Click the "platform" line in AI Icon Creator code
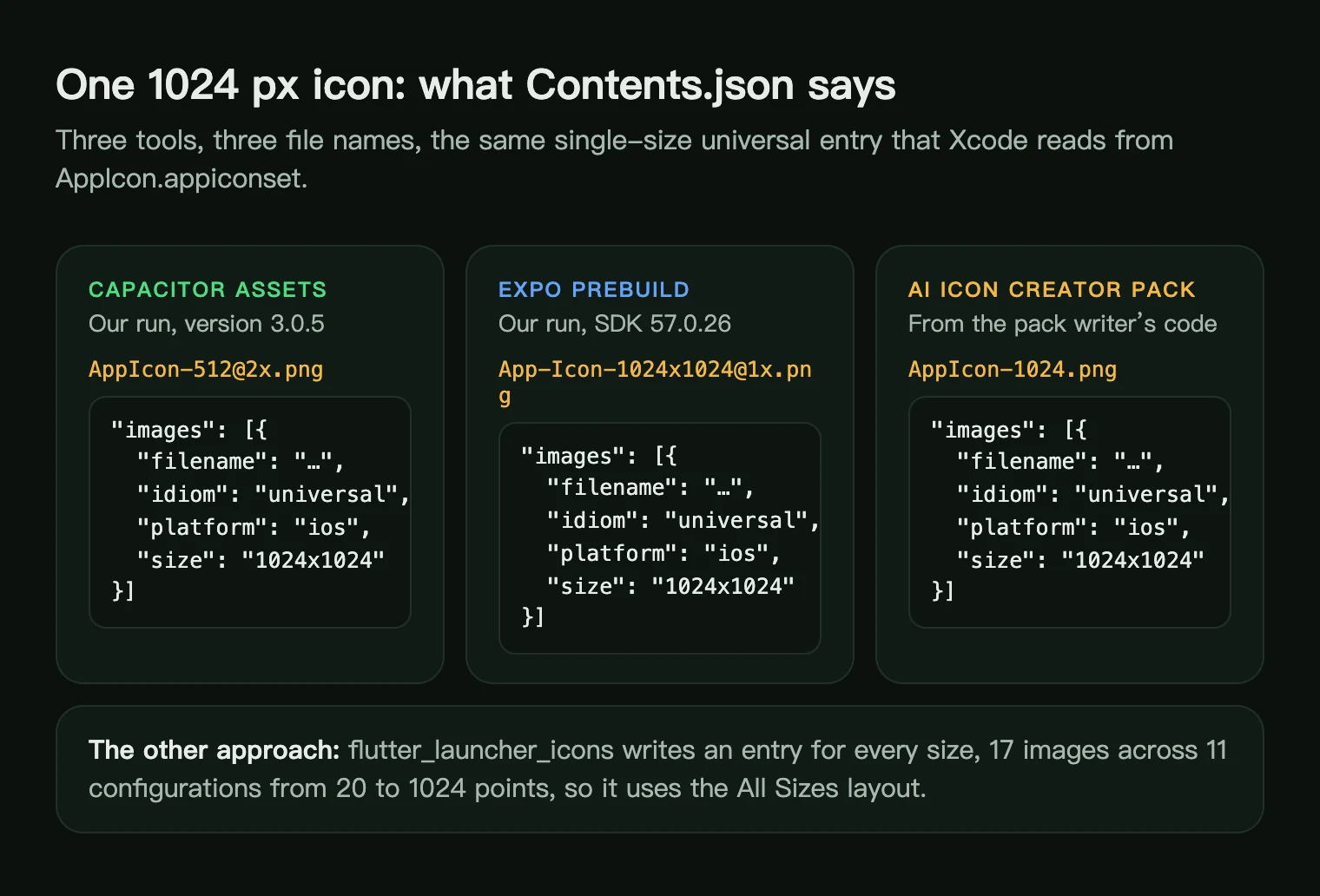The width and height of the screenshot is (1320, 896). pyautogui.click(x=1073, y=528)
